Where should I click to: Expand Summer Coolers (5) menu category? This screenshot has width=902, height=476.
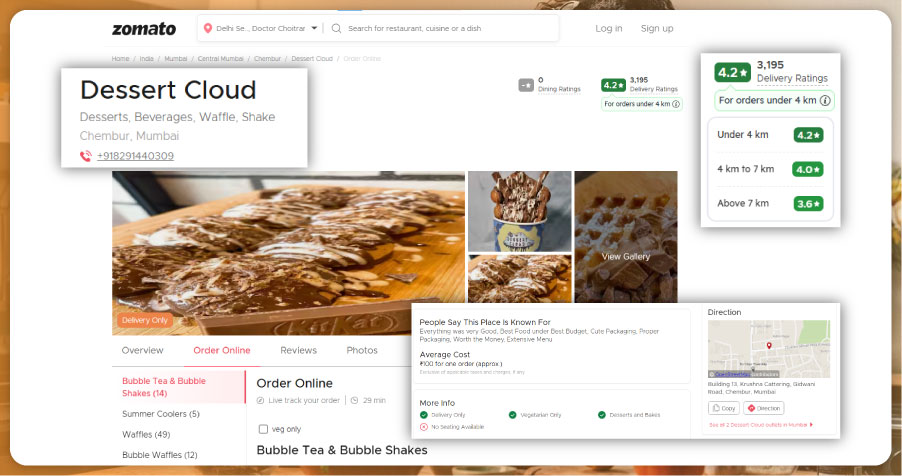tap(160, 414)
